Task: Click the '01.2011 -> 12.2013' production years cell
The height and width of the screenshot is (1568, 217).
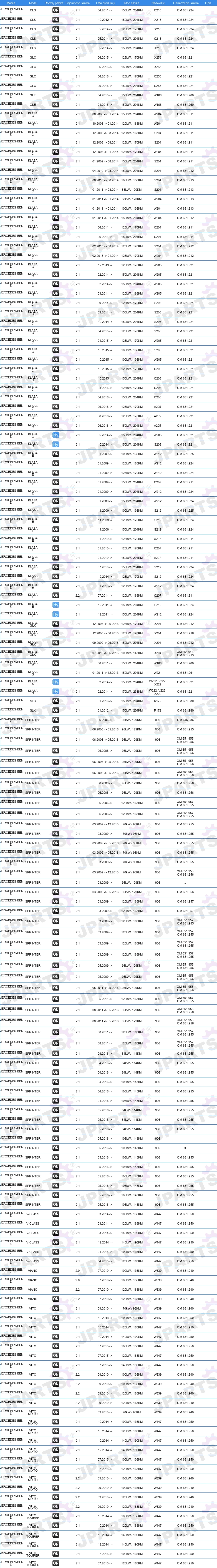Action: click(106, 673)
